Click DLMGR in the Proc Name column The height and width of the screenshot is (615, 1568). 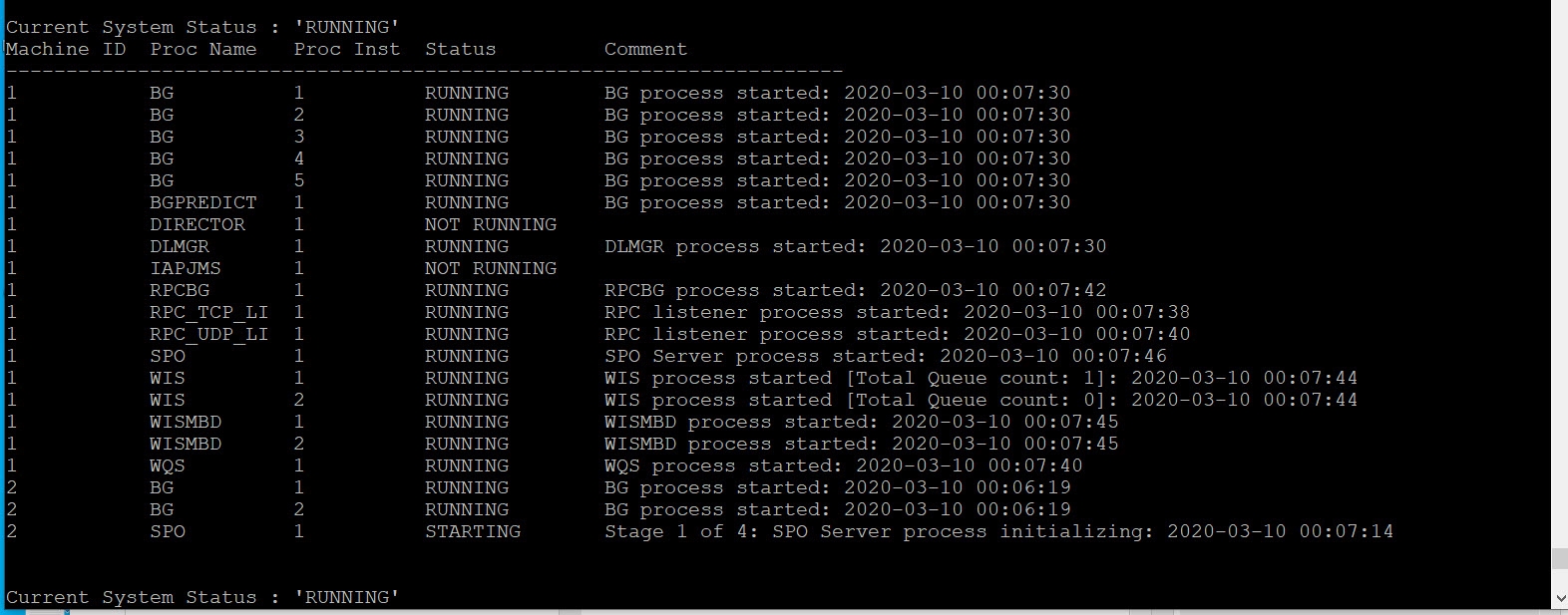pyautogui.click(x=180, y=246)
